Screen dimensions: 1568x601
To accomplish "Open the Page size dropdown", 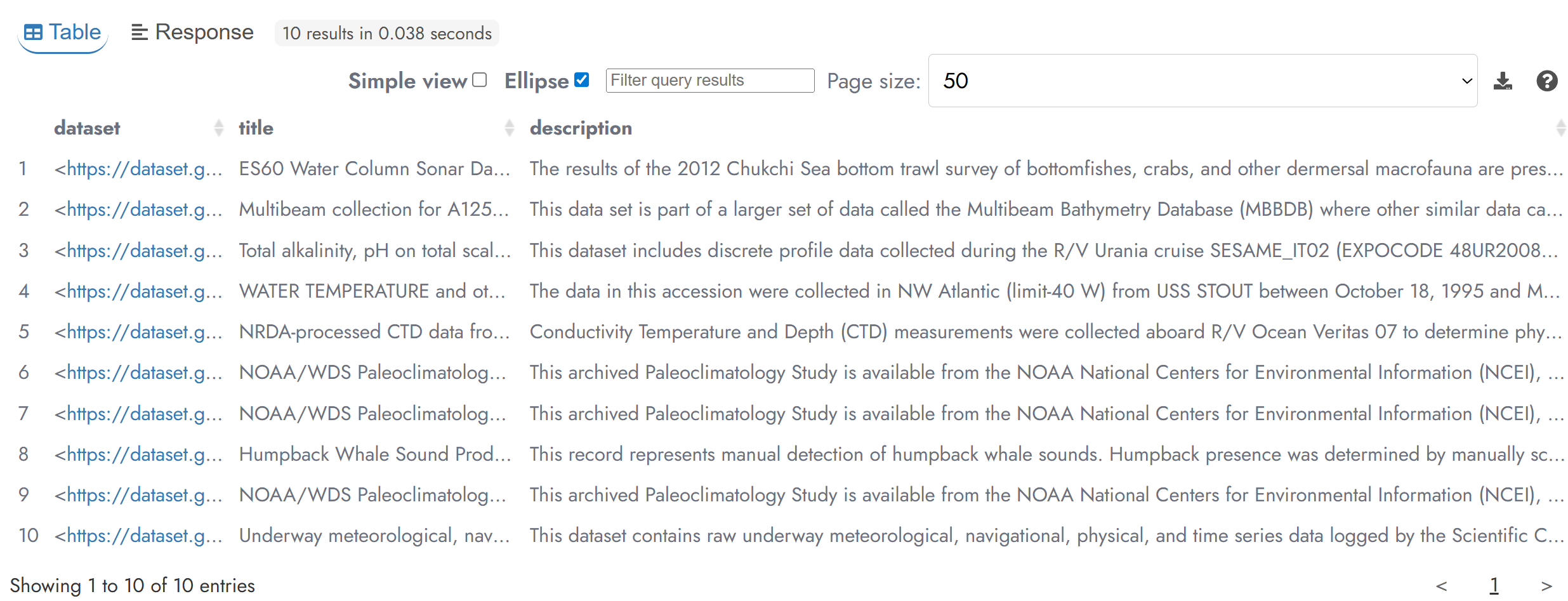I will tap(1202, 81).
